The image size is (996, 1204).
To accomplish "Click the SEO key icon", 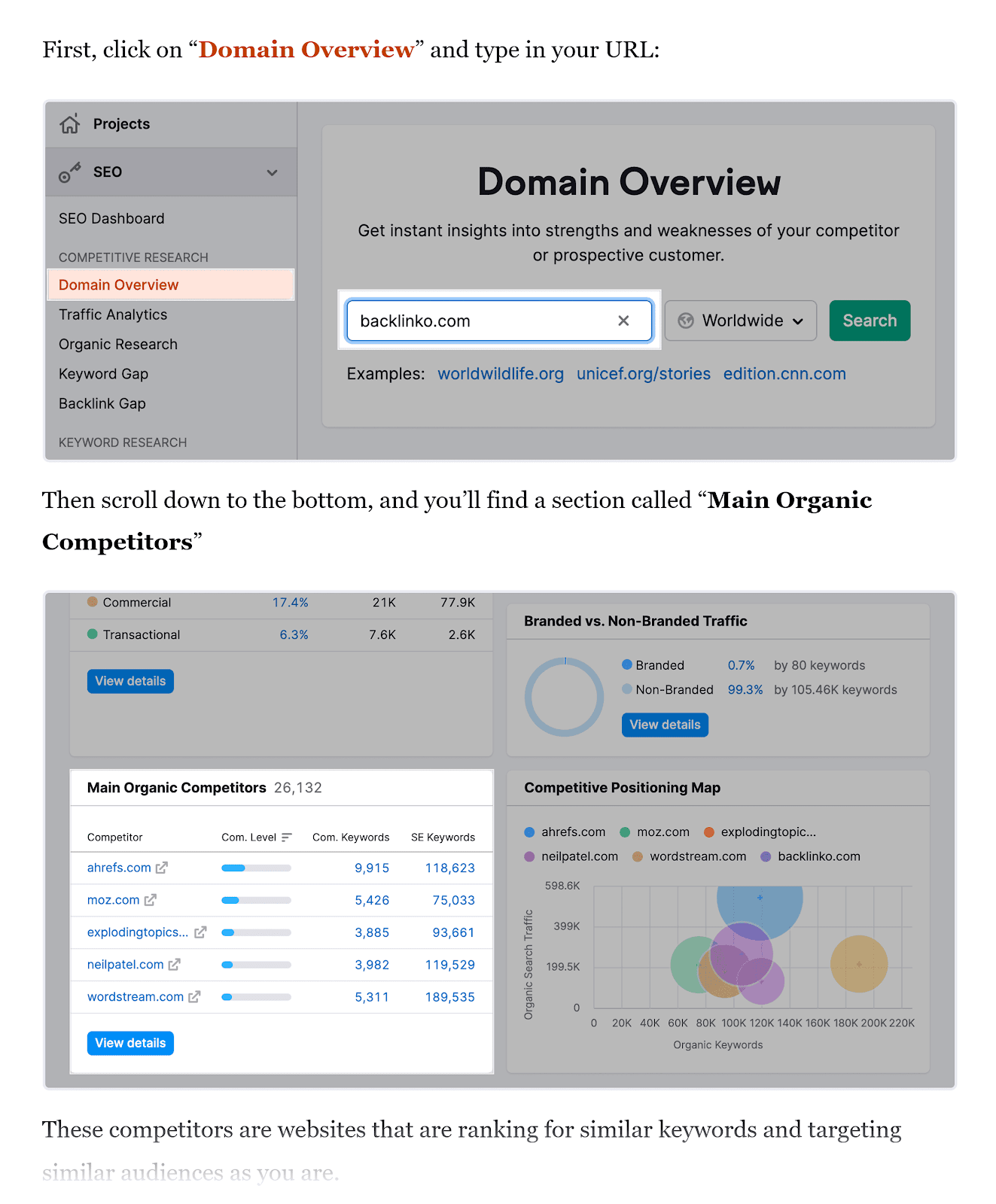I will point(70,172).
